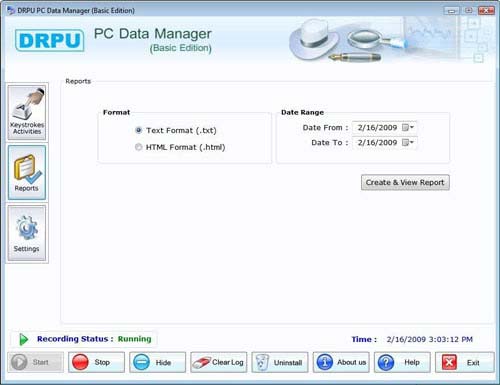Select the Reports sidebar icon
This screenshot has height=385, width=500.
[x=27, y=172]
